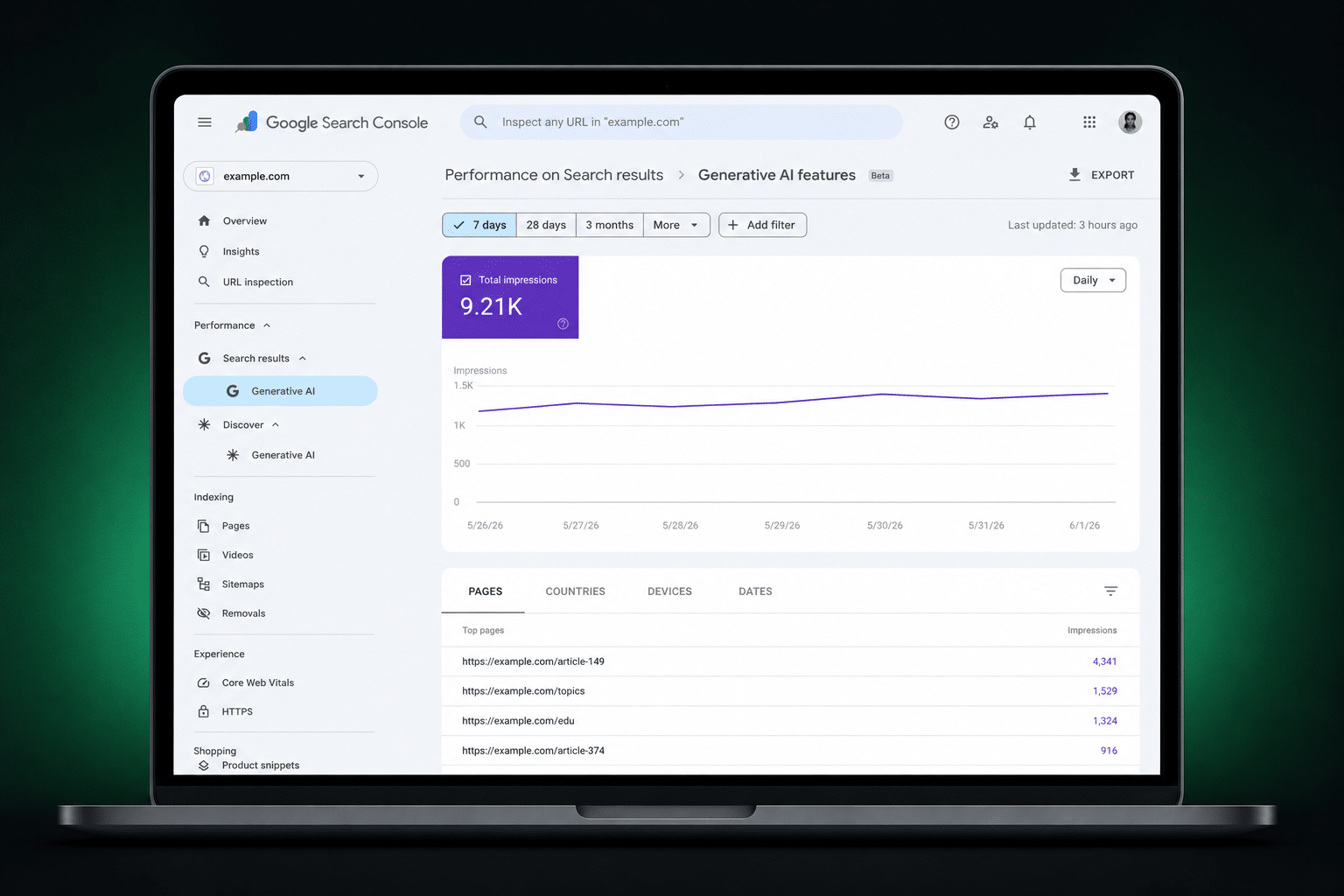Go to Performance on Search results breadcrumb
The height and width of the screenshot is (896, 1344).
pos(554,175)
